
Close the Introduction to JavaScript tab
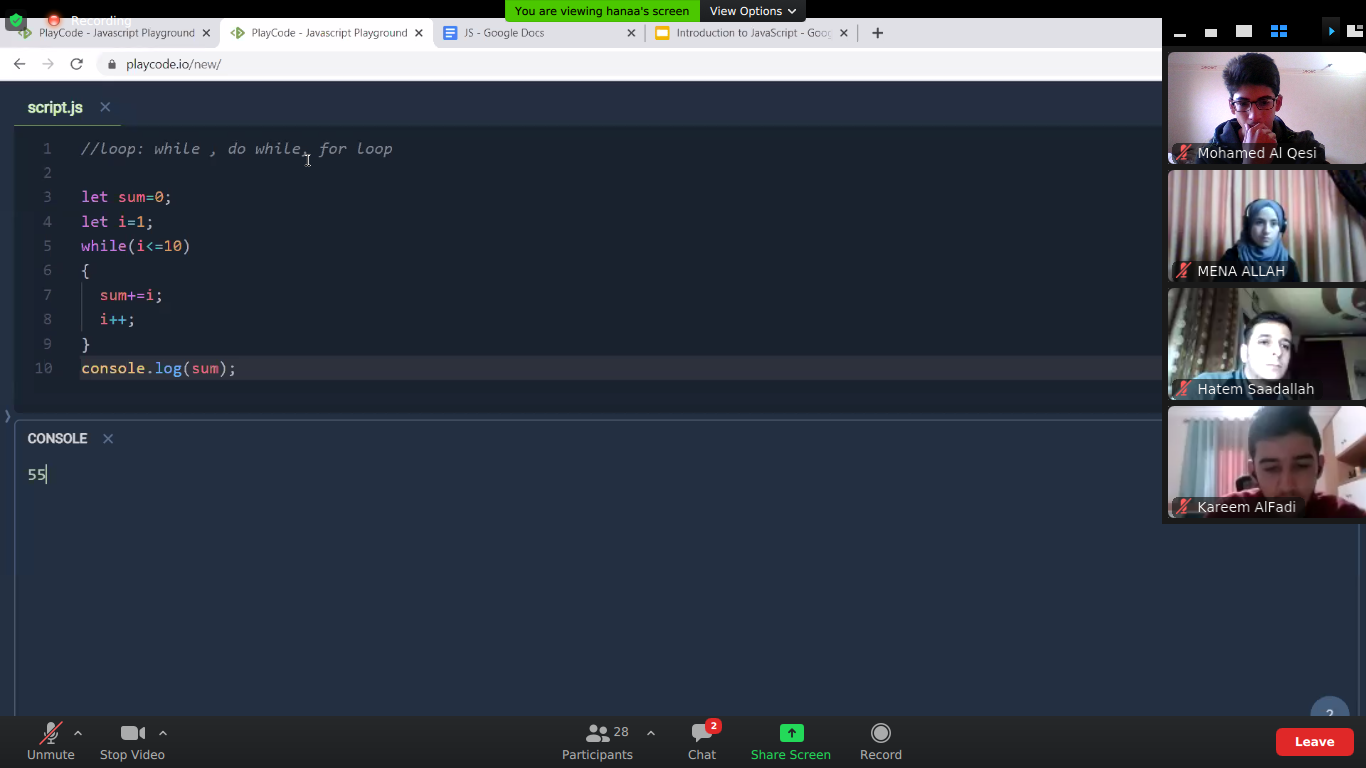[x=843, y=33]
